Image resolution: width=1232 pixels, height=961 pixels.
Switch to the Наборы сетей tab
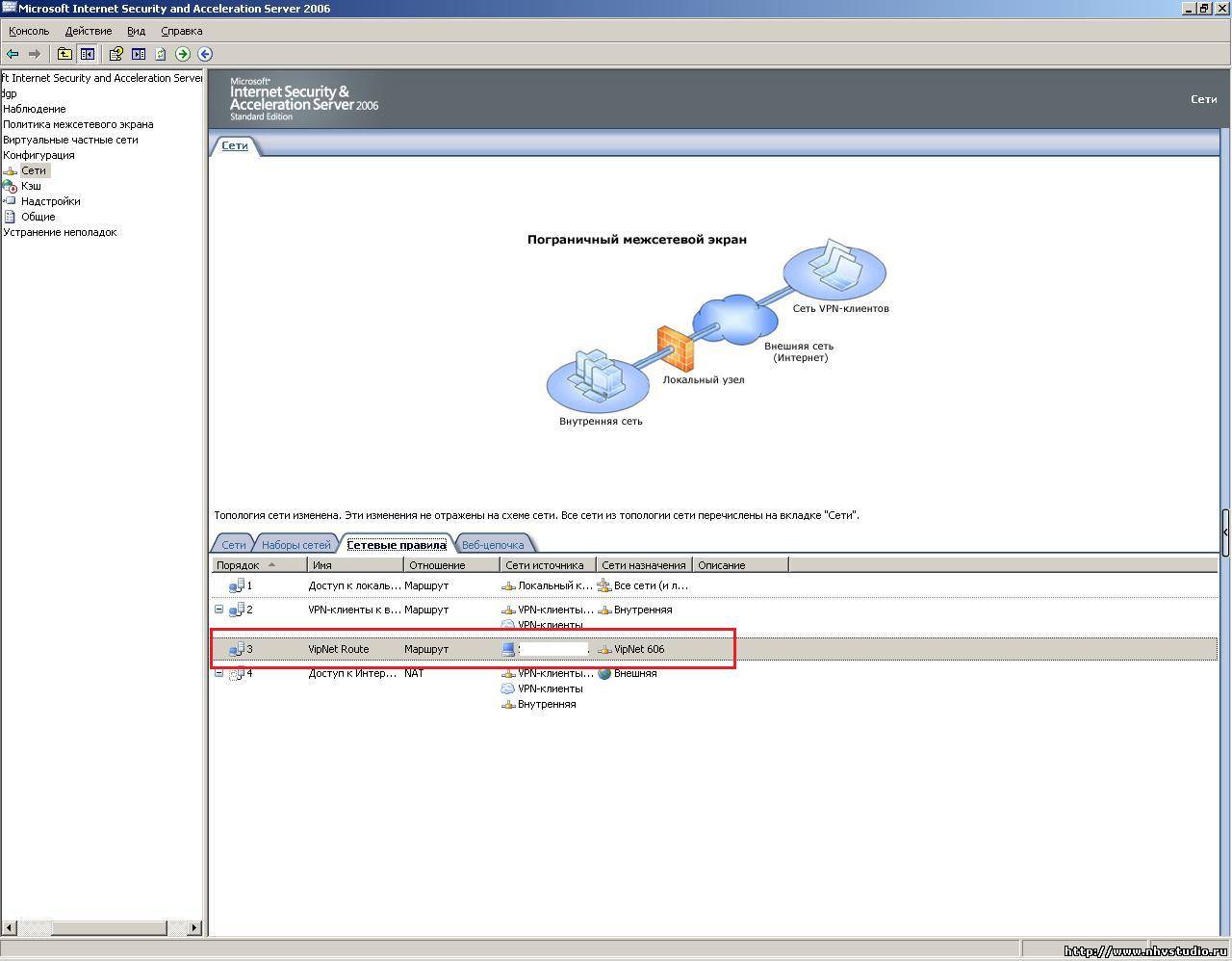(x=295, y=544)
